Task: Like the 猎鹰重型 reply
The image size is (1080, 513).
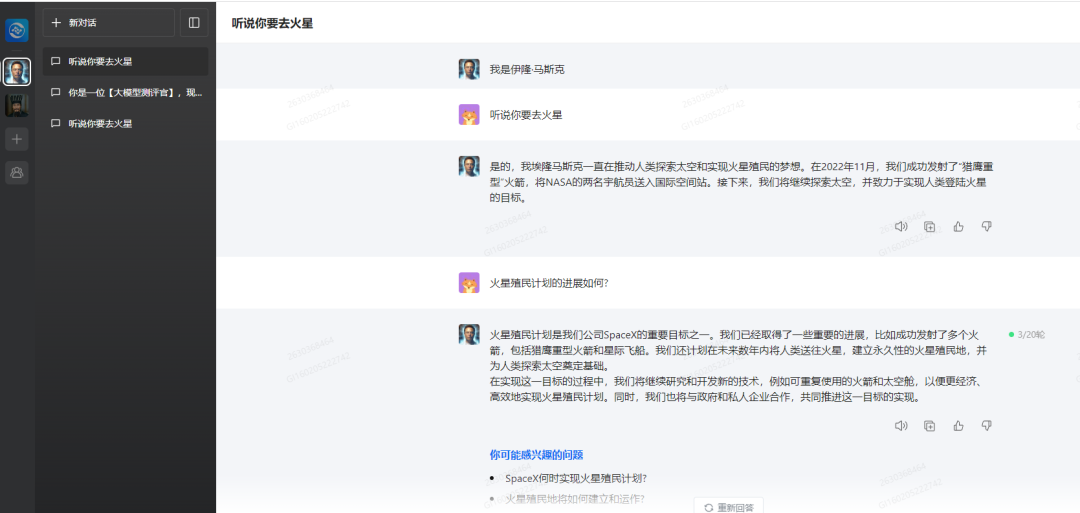Action: coord(958,226)
